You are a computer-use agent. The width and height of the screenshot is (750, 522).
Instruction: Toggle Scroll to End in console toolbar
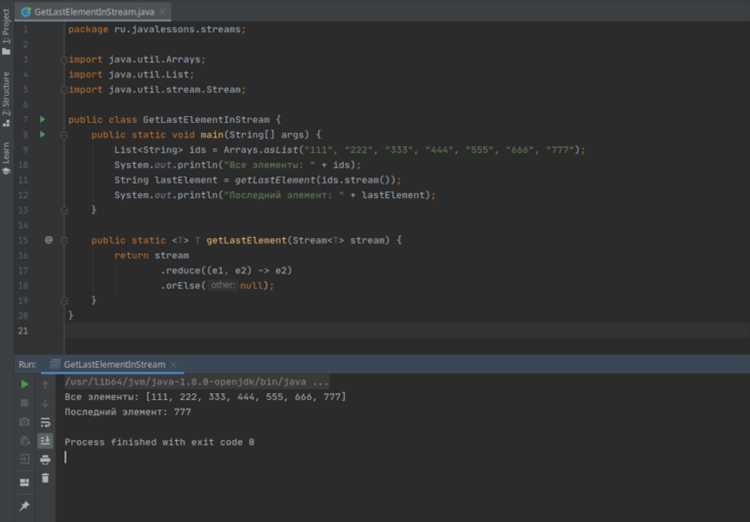click(x=45, y=441)
